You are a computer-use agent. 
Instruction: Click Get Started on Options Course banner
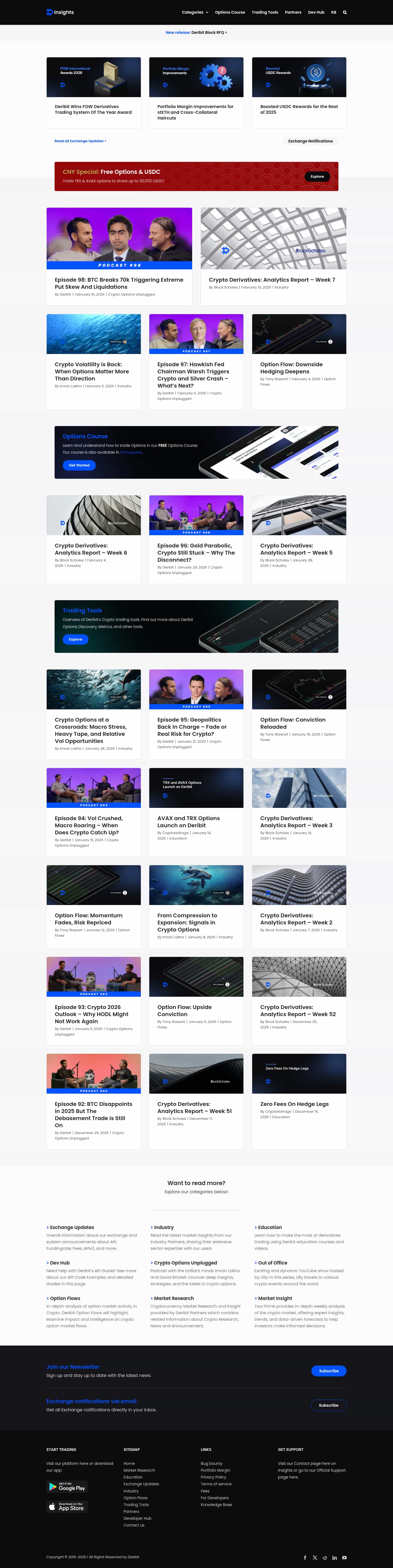[79, 465]
